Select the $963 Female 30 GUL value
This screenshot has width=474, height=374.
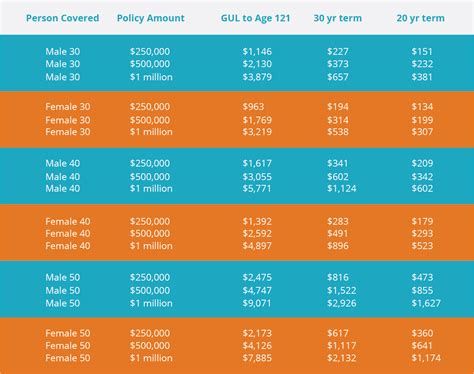[253, 107]
